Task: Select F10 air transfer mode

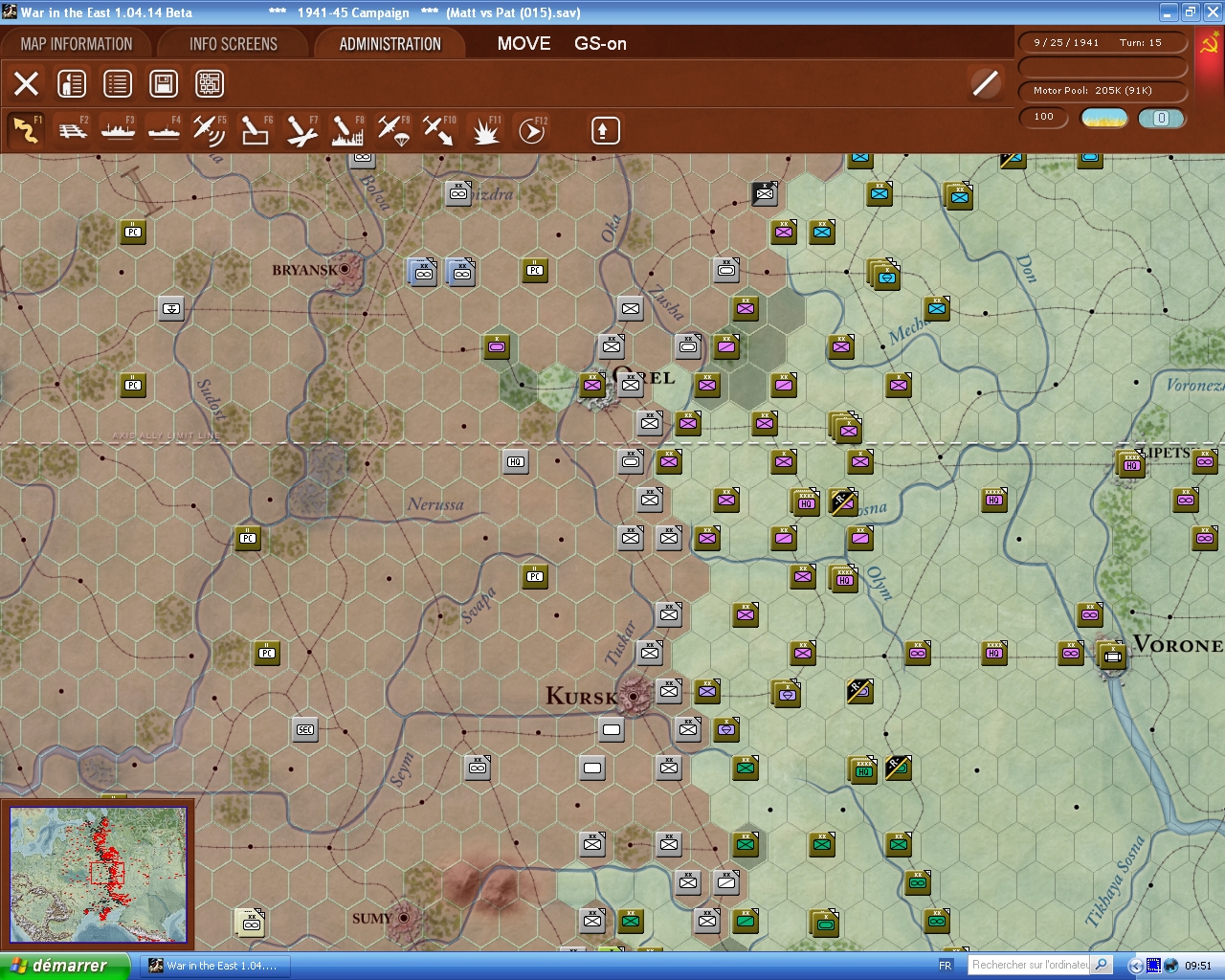Action: tap(439, 130)
